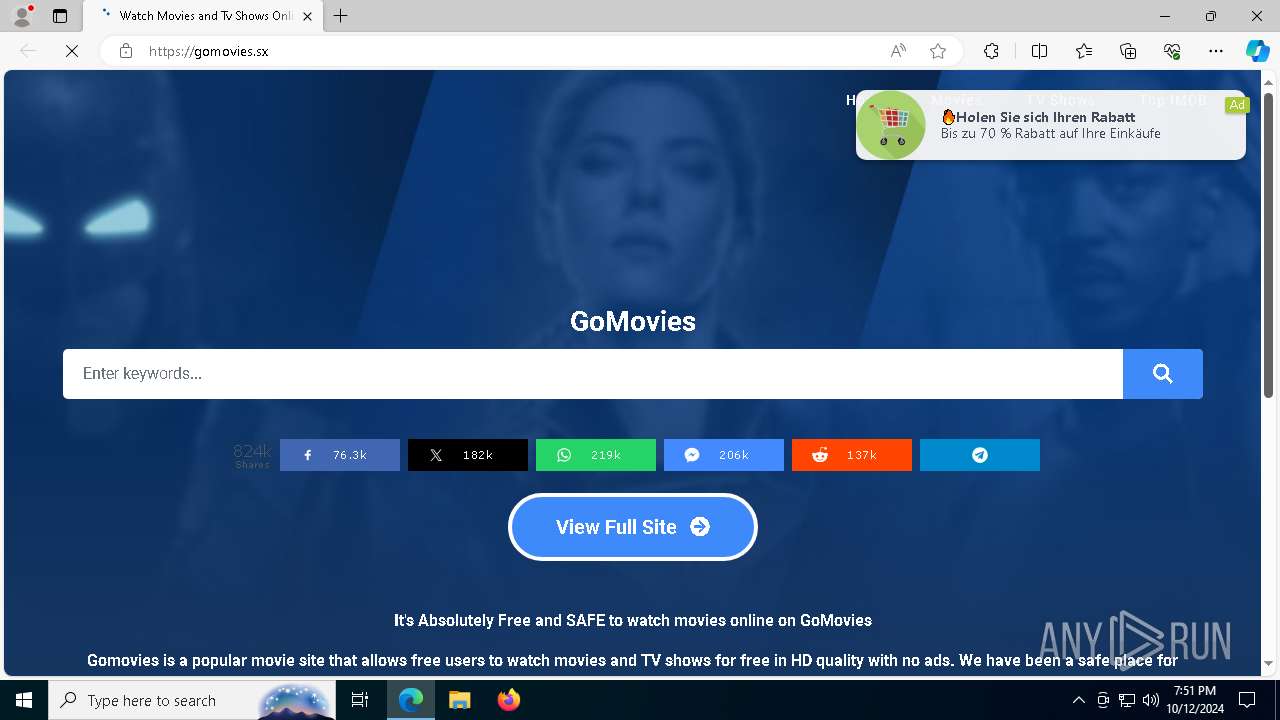Open the Edge profile icon
Viewport: 1280px width, 720px height.
22,16
